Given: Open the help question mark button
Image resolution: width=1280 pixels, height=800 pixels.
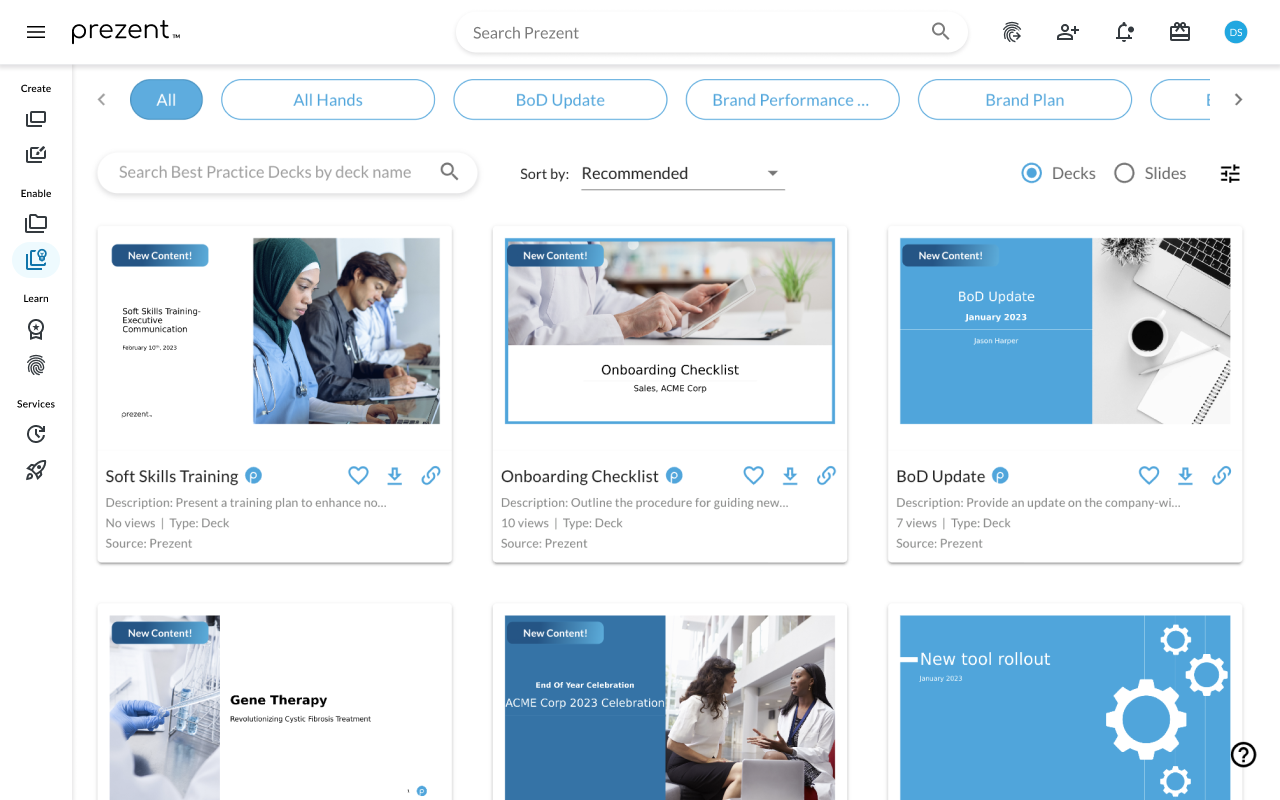Looking at the screenshot, I should 1243,755.
